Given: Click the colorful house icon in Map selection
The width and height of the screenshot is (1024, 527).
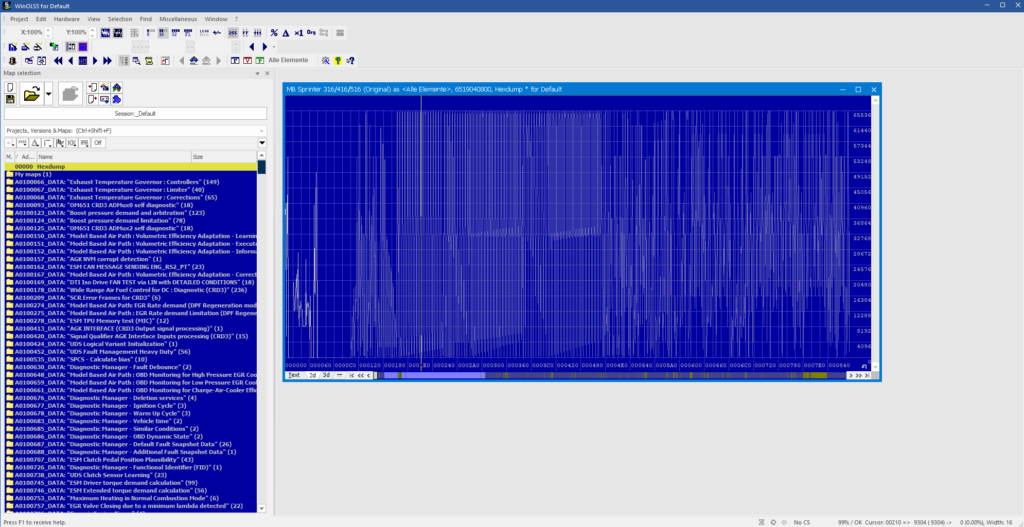Looking at the screenshot, I should tap(116, 87).
